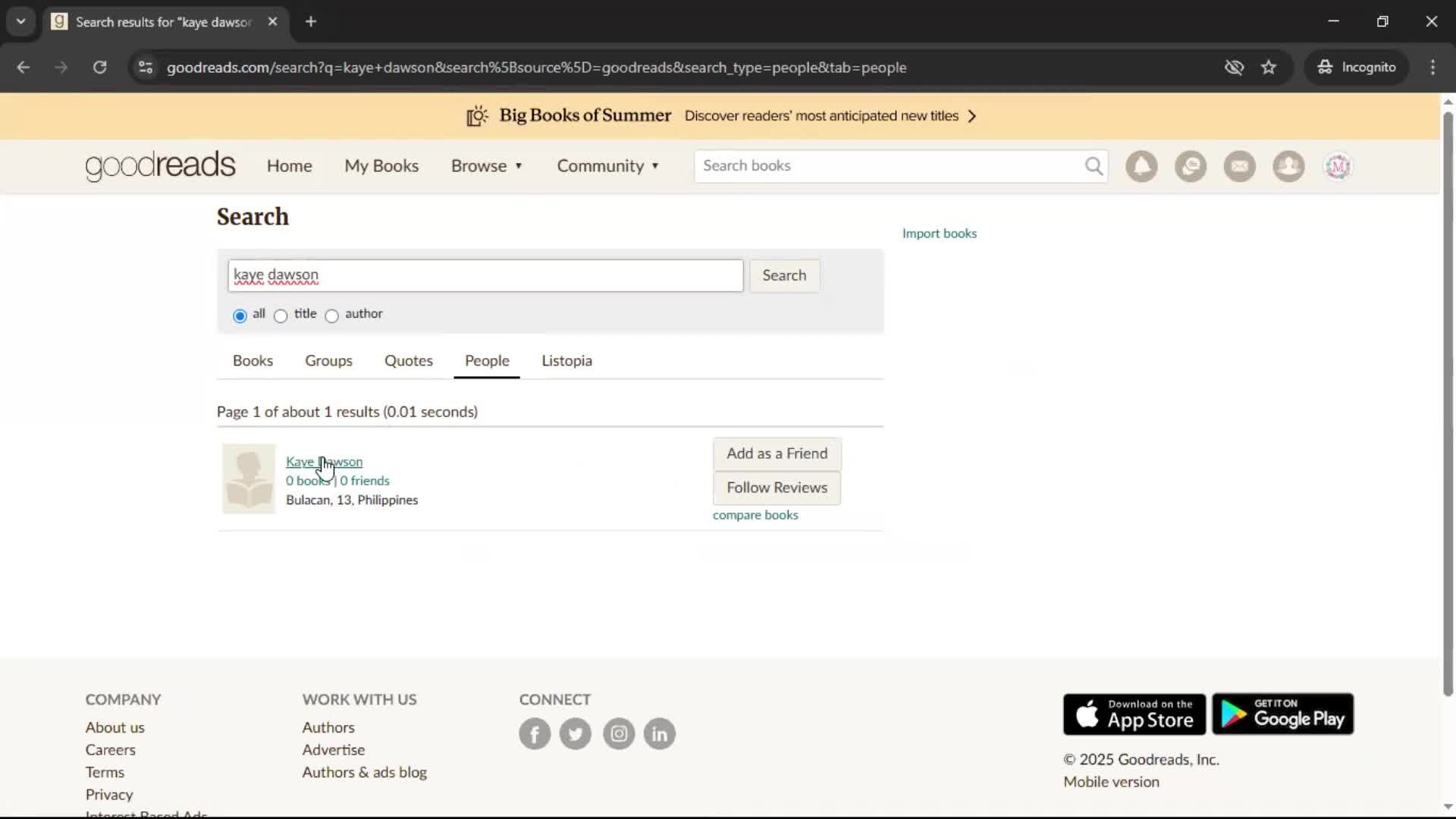Bookmark this page with the star

click(1269, 67)
